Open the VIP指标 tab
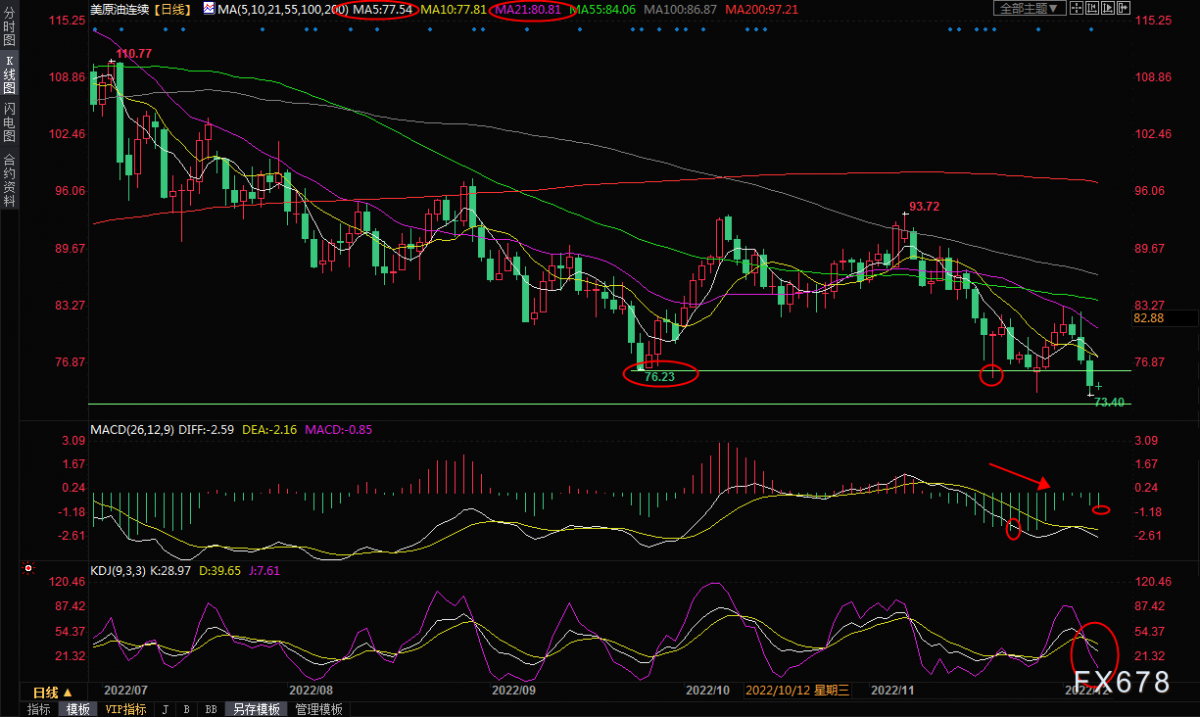 click(126, 709)
